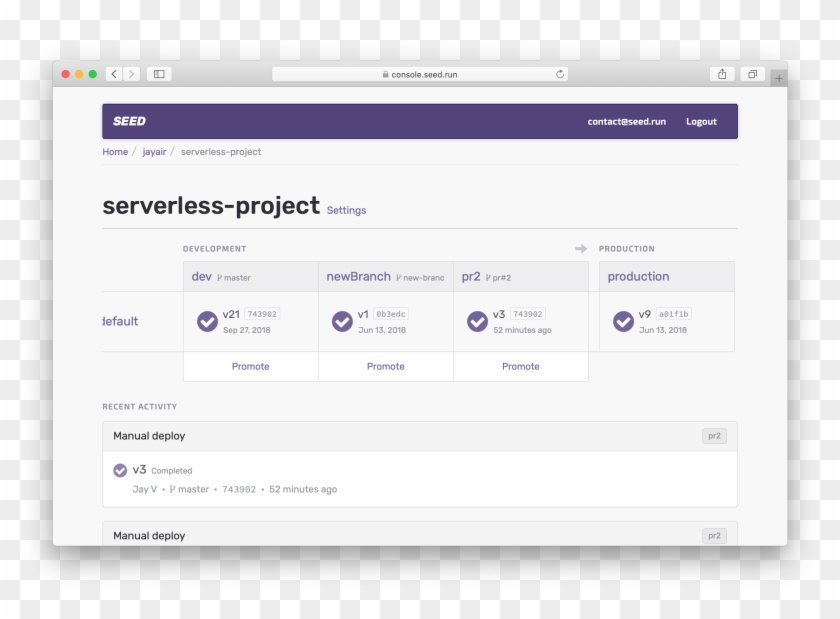Open the Safari share icon
This screenshot has width=840, height=619.
point(722,74)
